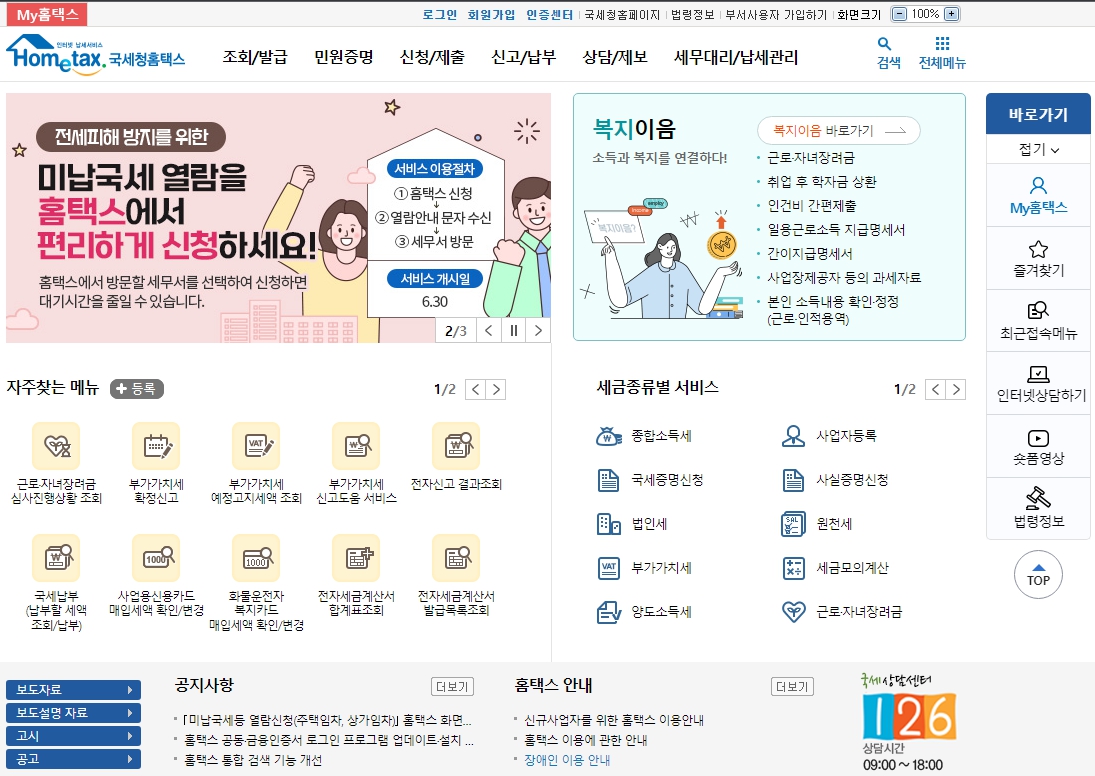Screen dimensions: 1095x776
Task: Increase screen size with plus button
Action: click(x=951, y=14)
